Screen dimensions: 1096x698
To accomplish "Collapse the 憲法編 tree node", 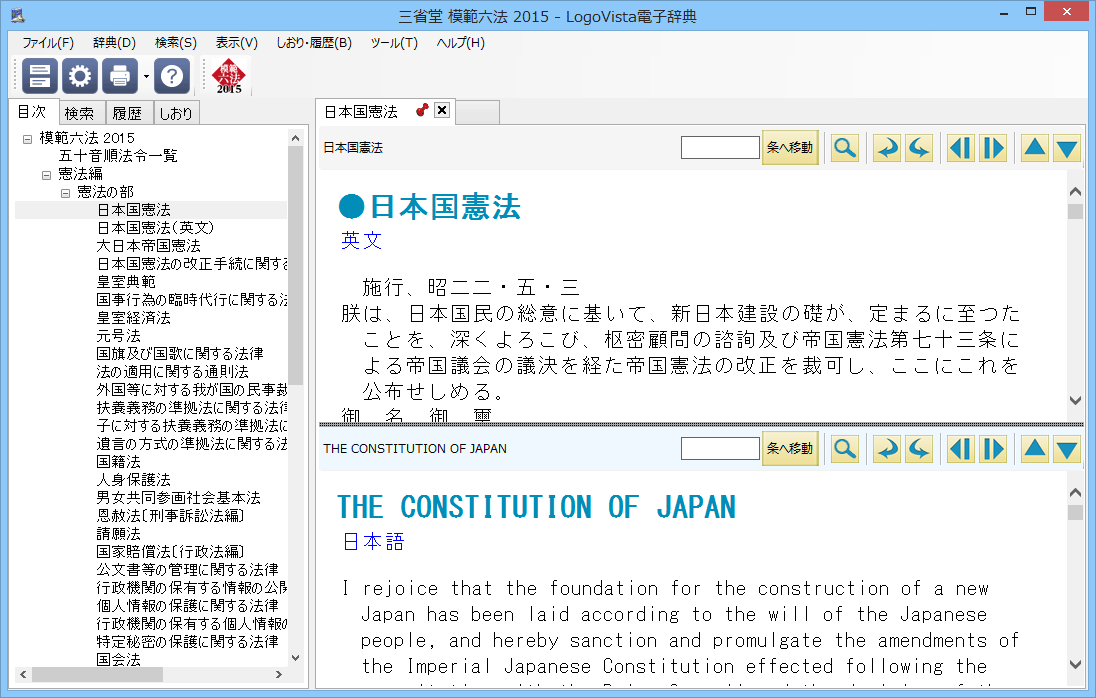I will point(46,174).
